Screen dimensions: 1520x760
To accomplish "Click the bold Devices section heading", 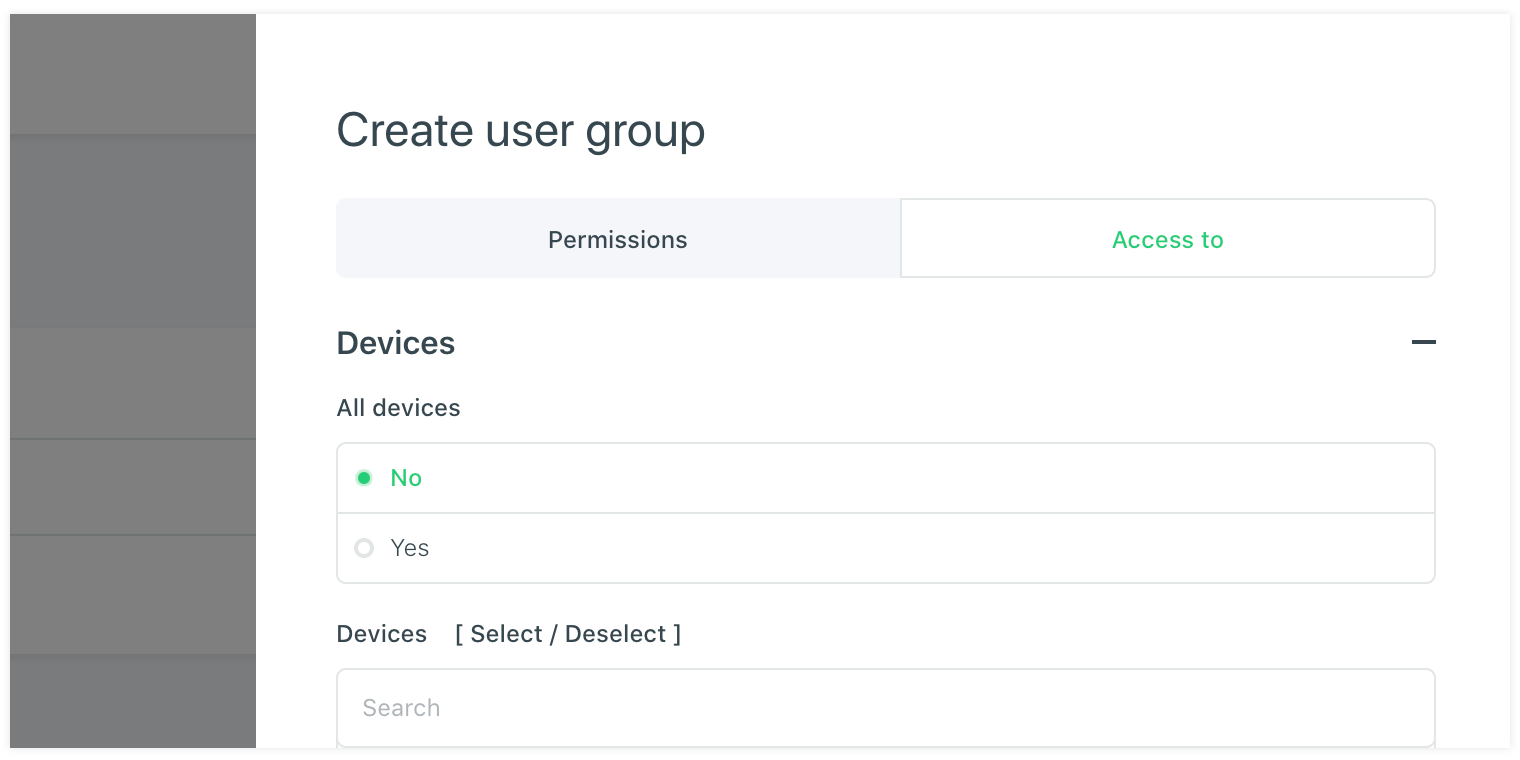I will tap(396, 343).
